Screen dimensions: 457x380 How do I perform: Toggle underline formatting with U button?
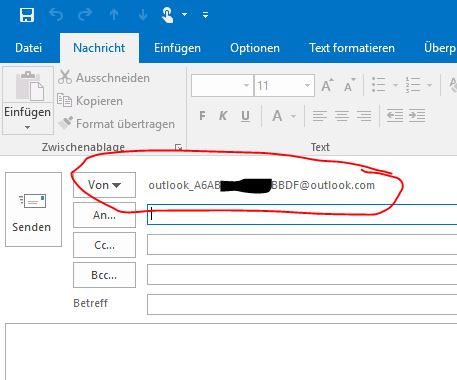pyautogui.click(x=245, y=116)
